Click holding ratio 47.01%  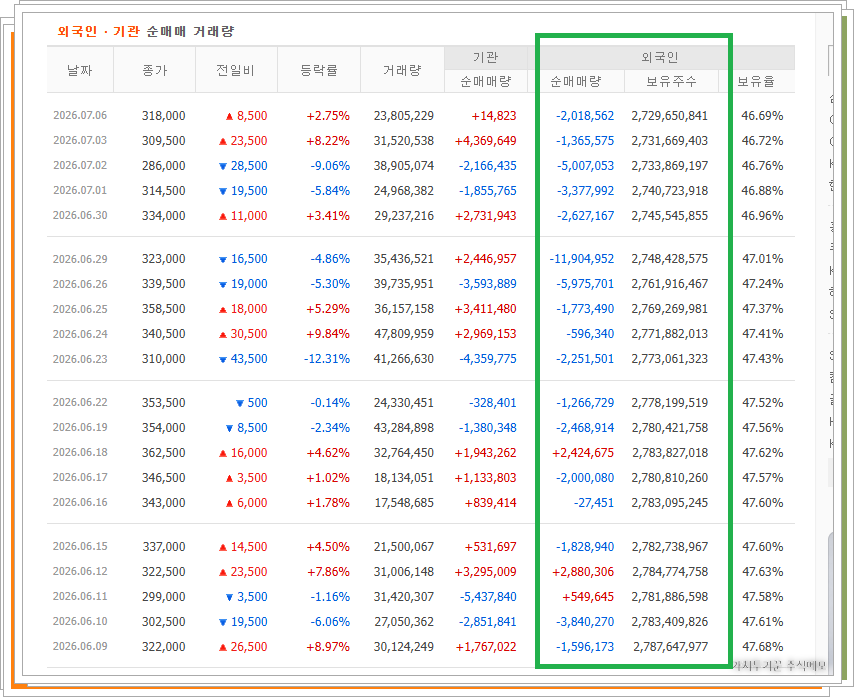[x=762, y=259]
